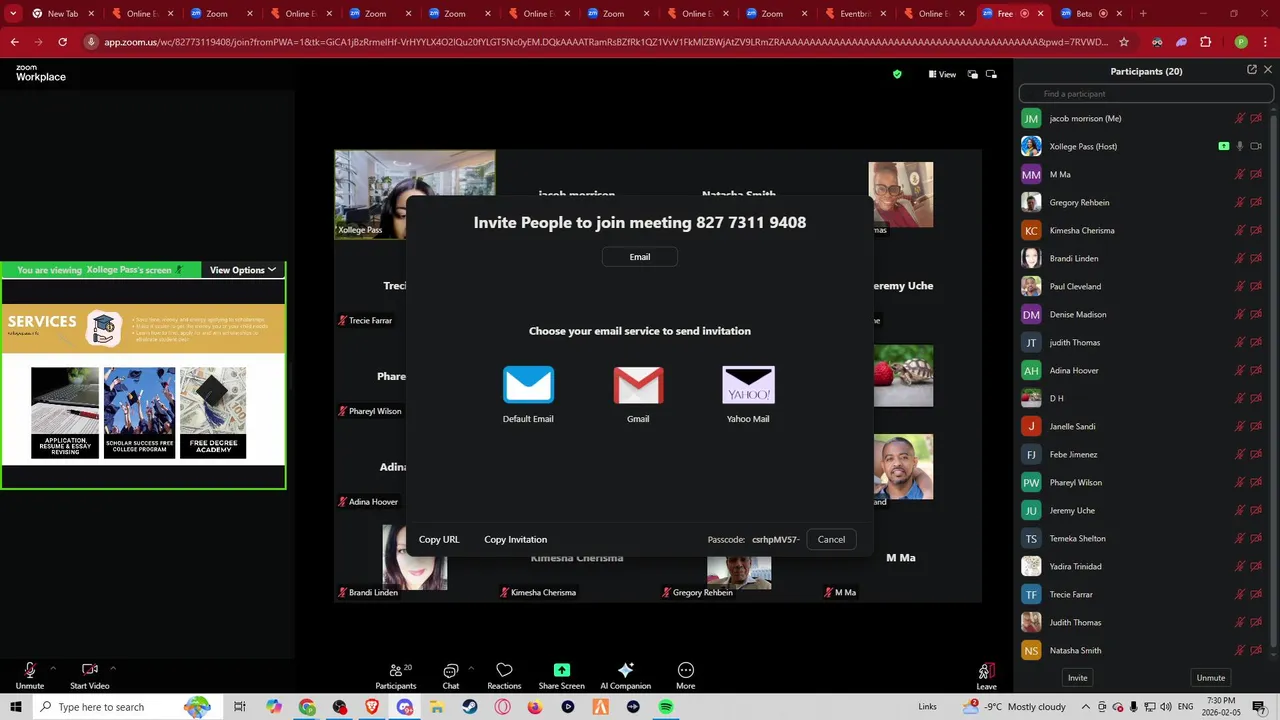Close the Participants panel
Screen dimensions: 1280x720
pos(1269,70)
